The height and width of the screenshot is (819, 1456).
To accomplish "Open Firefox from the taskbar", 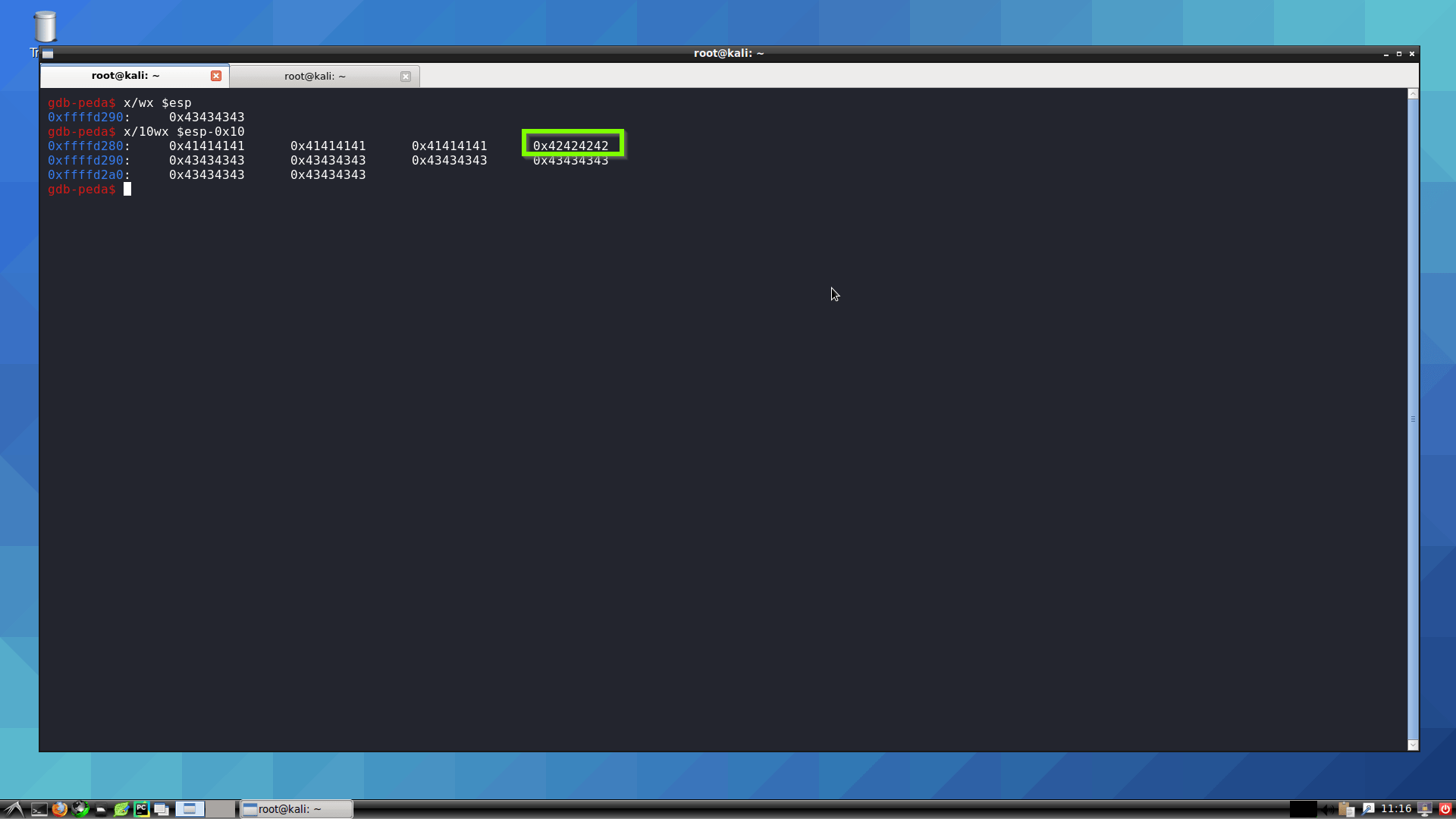I will coord(60,808).
